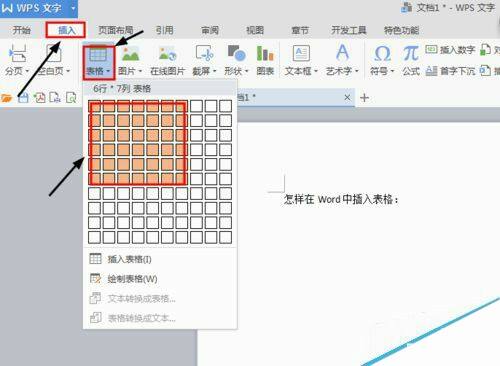Click the 艺术字 WordArt icon
This screenshot has height=366, width=500.
tap(342, 53)
